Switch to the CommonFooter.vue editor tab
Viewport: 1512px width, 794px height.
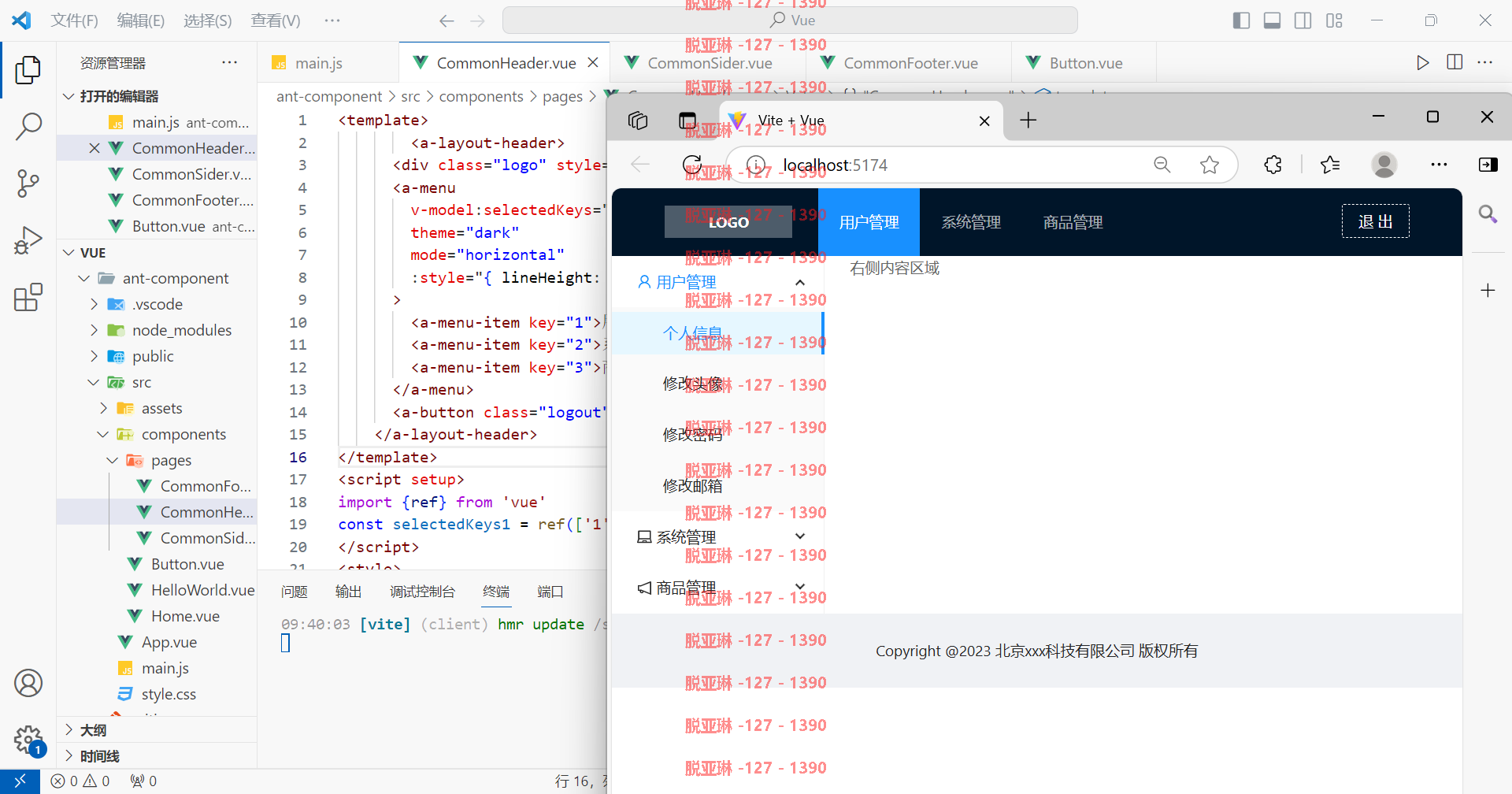coord(910,63)
